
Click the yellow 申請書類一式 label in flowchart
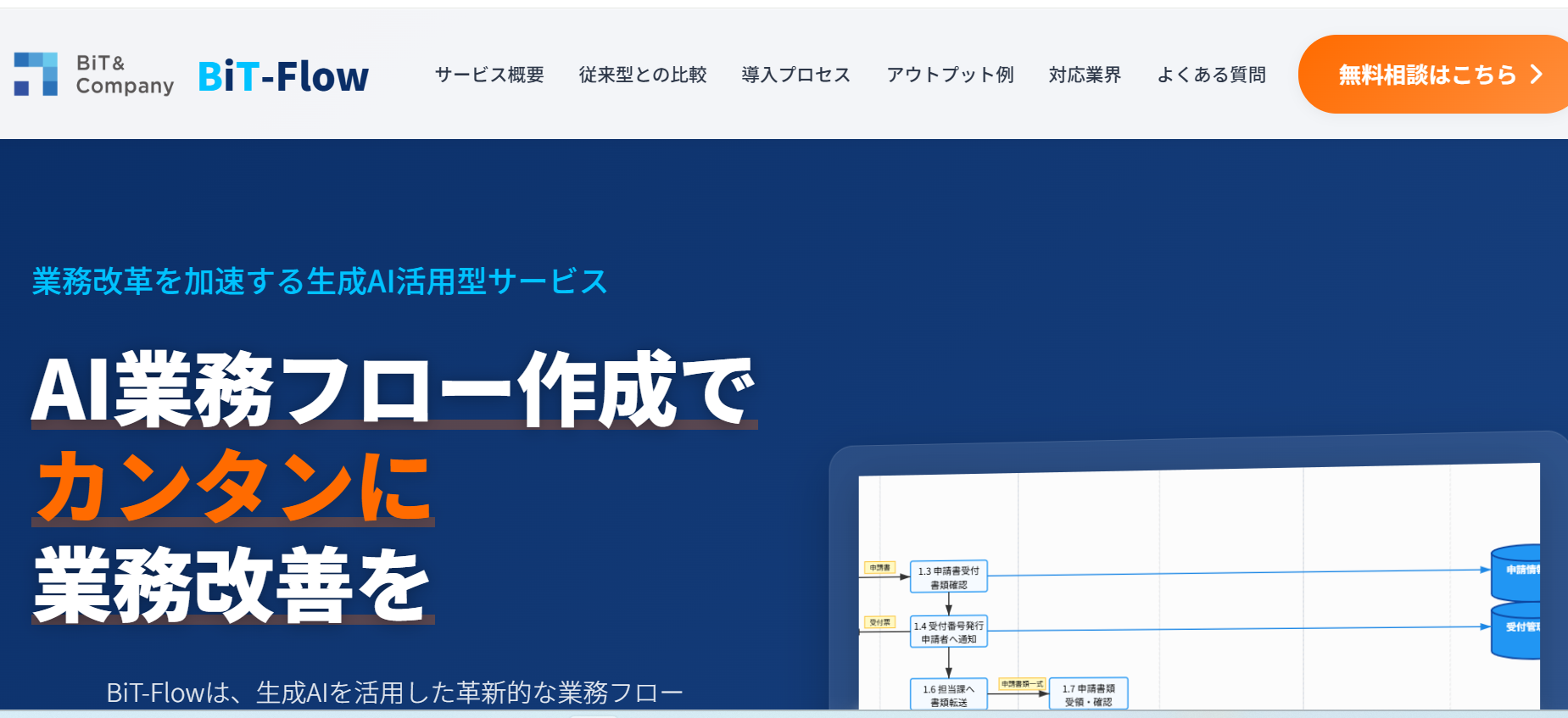(1022, 683)
